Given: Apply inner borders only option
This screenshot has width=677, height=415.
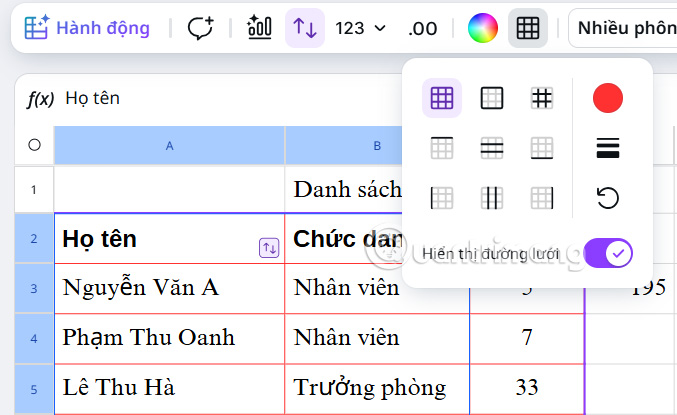Looking at the screenshot, I should 542,98.
